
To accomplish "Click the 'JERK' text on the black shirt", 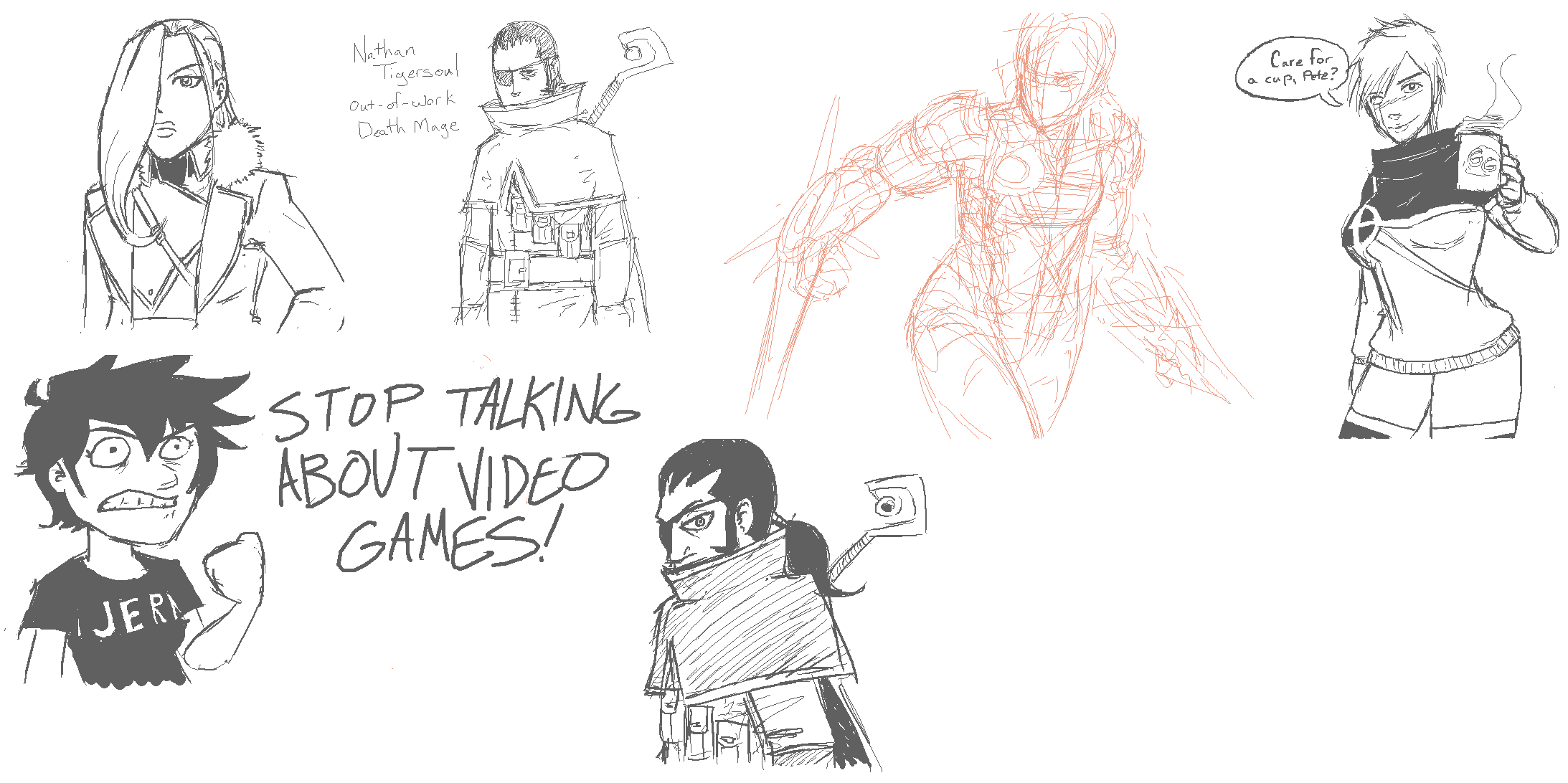I will [136, 615].
